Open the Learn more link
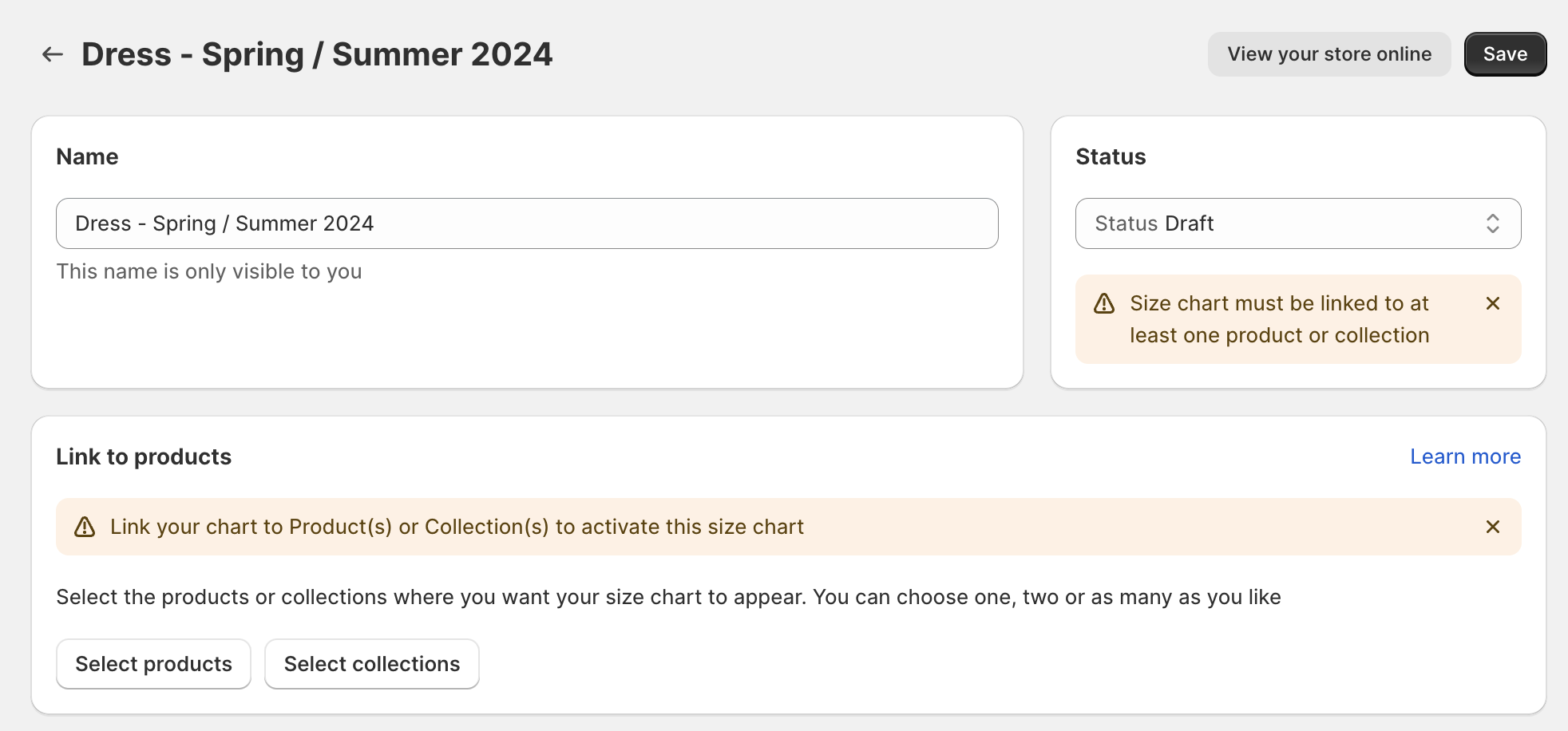The image size is (1568, 731). 1465,456
